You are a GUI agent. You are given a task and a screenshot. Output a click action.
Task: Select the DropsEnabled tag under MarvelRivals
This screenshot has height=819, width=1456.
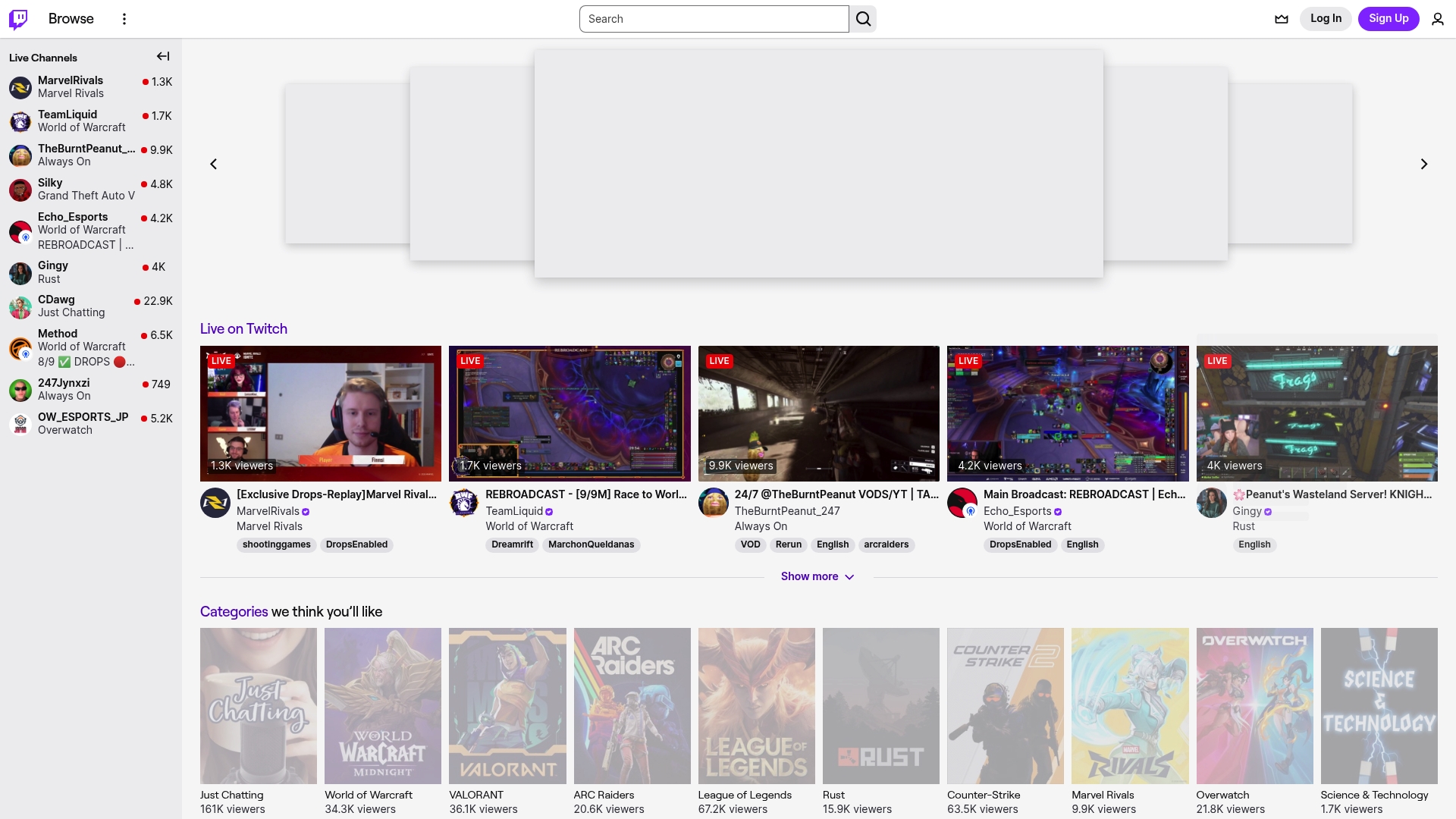click(x=356, y=545)
